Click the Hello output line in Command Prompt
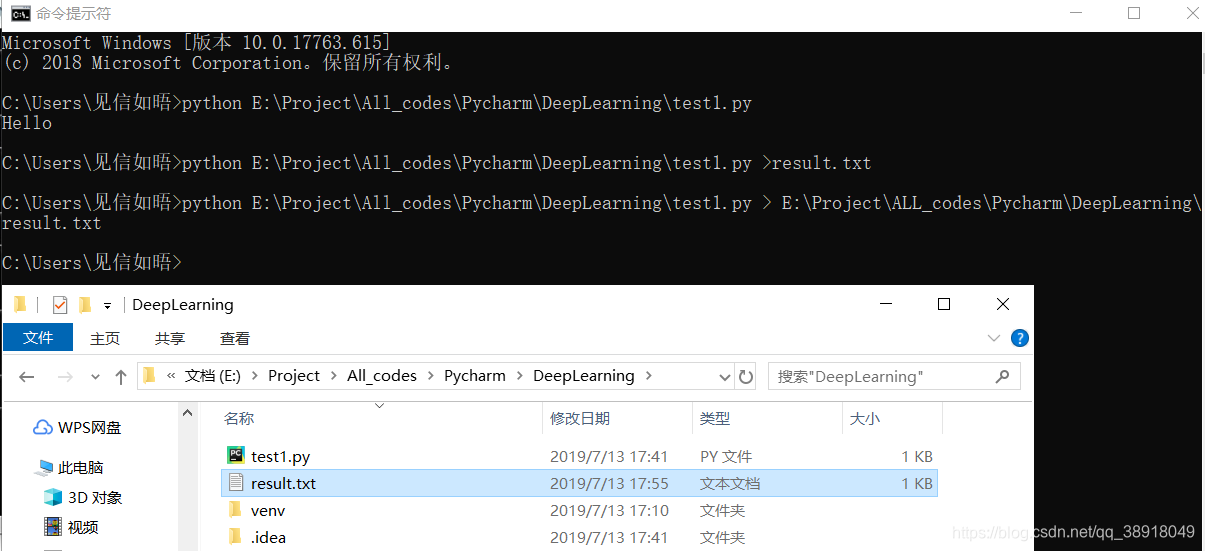The image size is (1205, 551). tap(27, 123)
